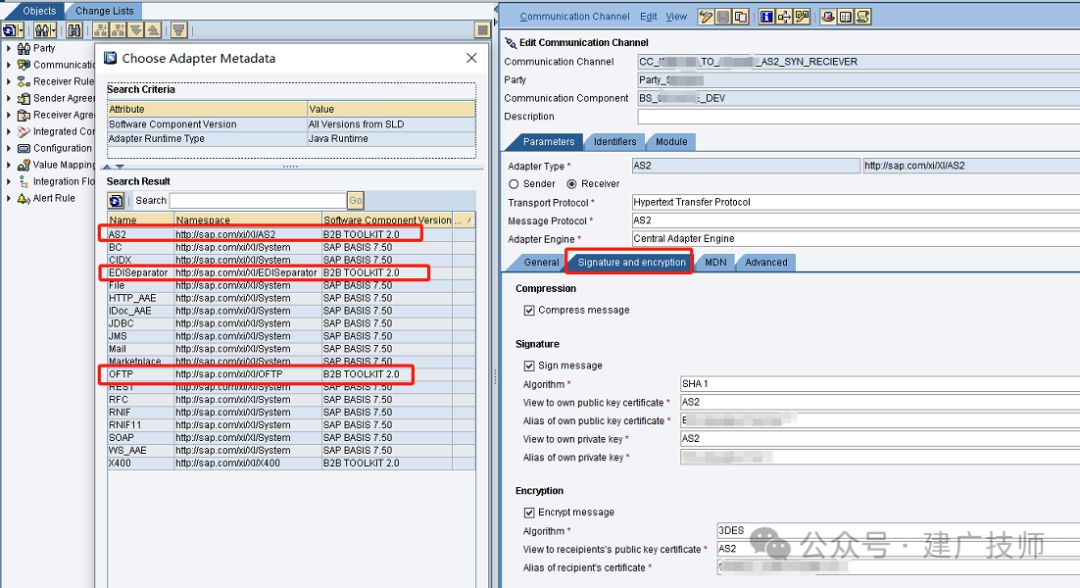Open the Communication Channel menu
This screenshot has width=1080, height=588.
pyautogui.click(x=574, y=17)
